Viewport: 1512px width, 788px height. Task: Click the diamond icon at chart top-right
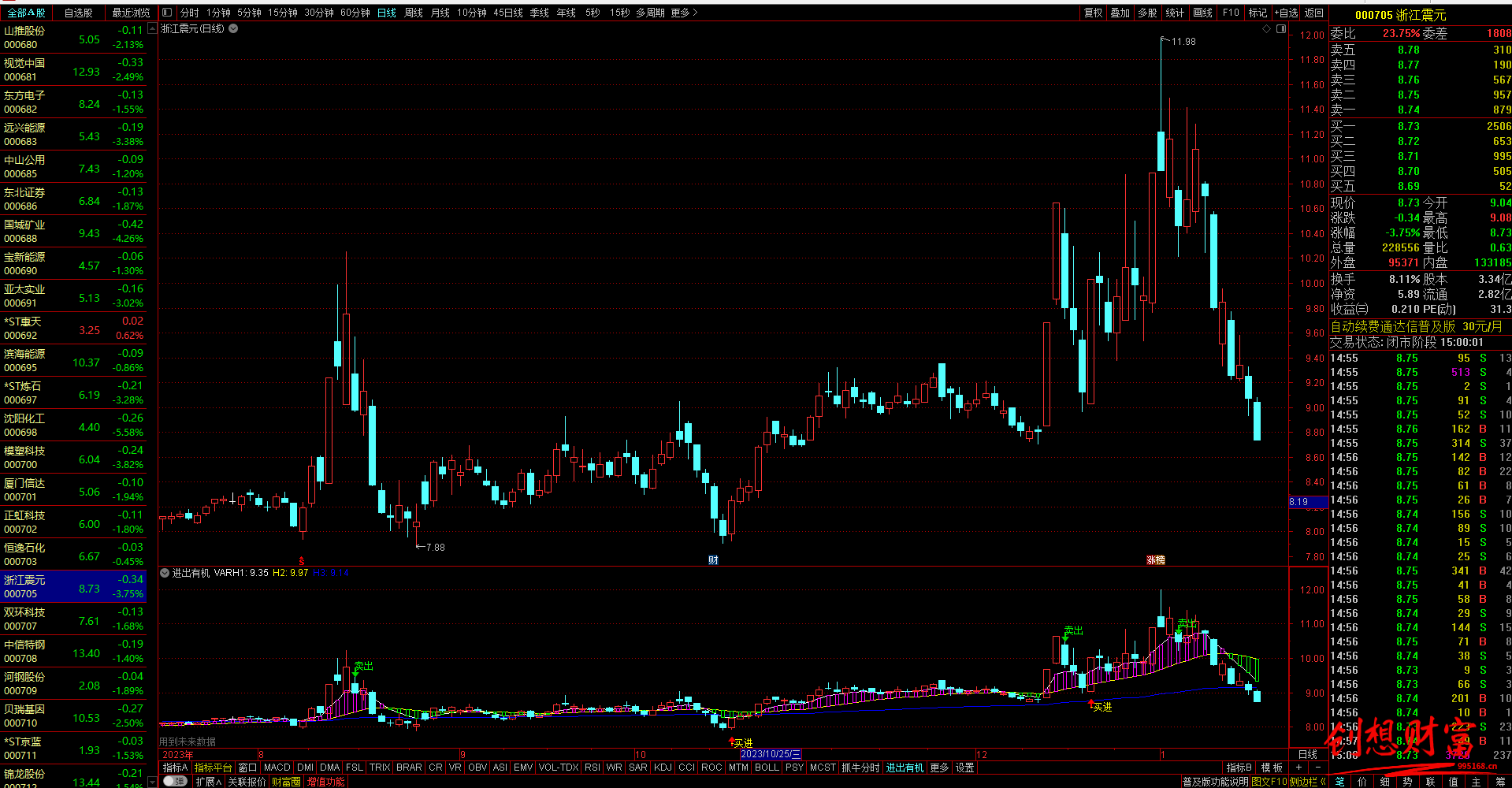tap(1267, 28)
